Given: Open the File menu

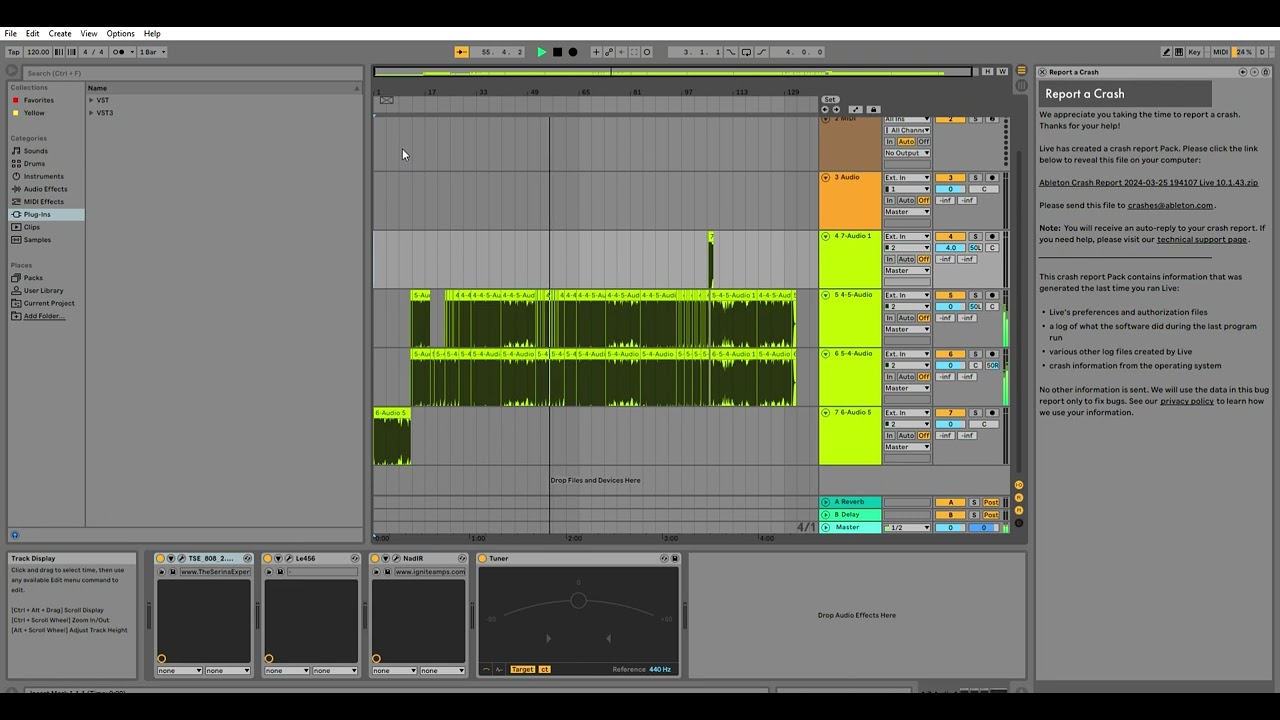Looking at the screenshot, I should 10,34.
